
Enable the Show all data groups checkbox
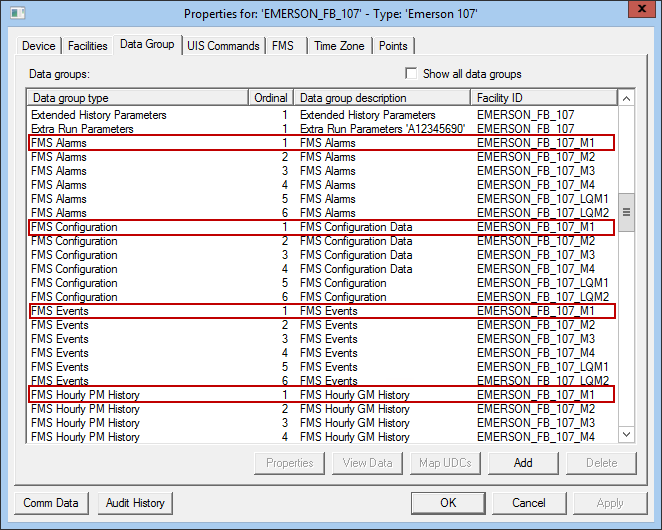pyautogui.click(x=411, y=73)
